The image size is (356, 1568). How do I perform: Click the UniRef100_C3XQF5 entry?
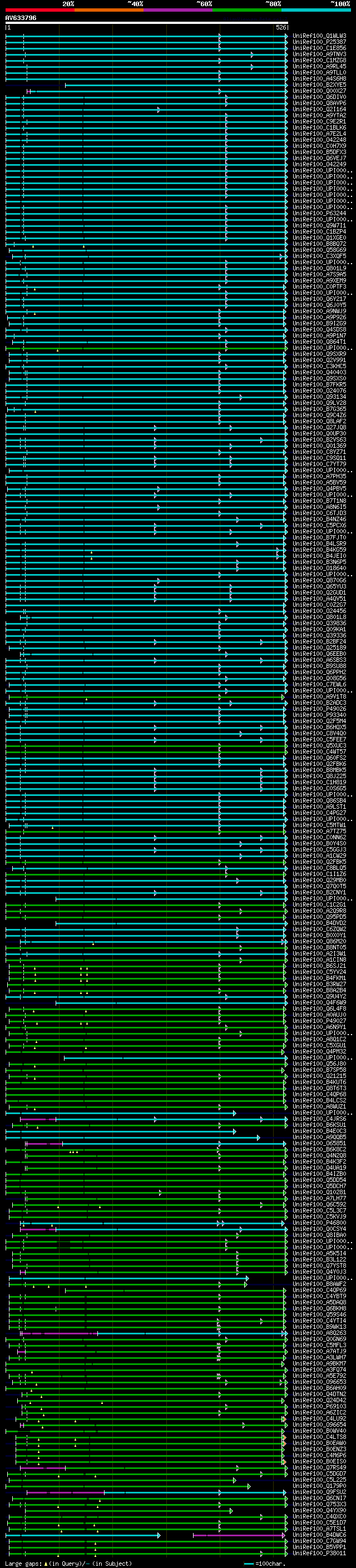(x=319, y=256)
